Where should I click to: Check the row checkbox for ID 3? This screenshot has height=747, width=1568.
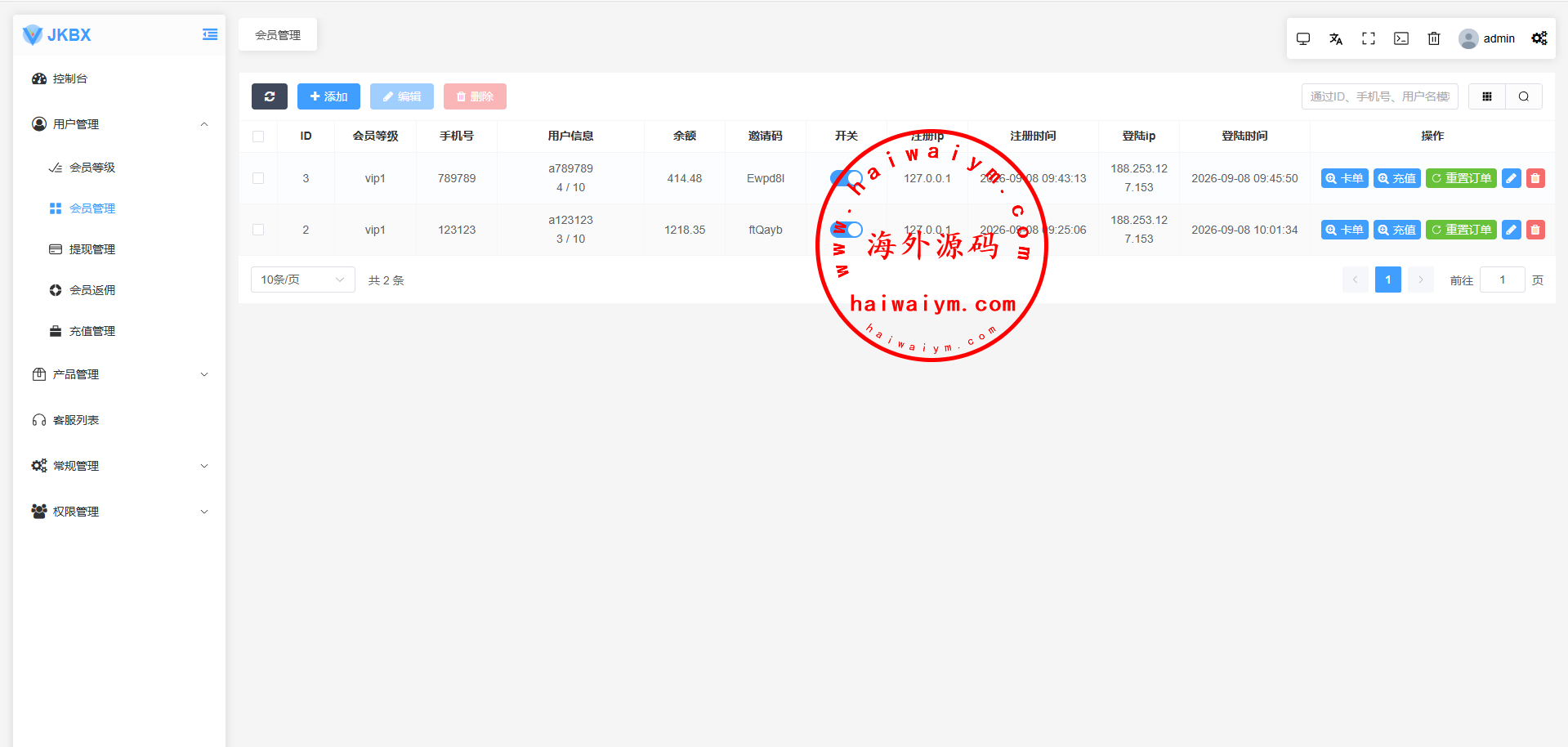(258, 178)
